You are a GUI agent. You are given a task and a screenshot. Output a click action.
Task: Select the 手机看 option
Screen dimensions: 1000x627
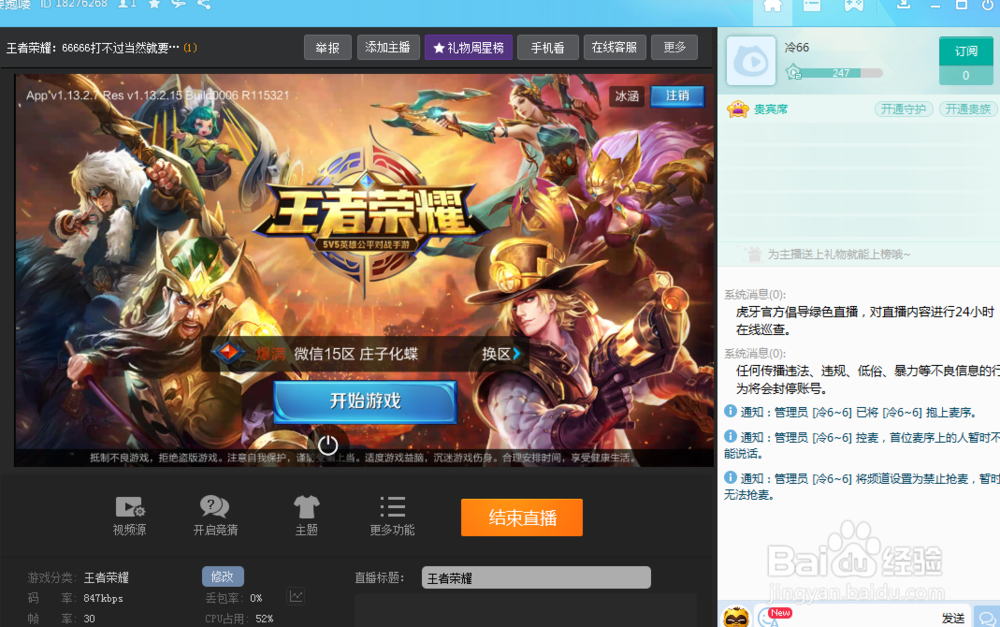547,47
